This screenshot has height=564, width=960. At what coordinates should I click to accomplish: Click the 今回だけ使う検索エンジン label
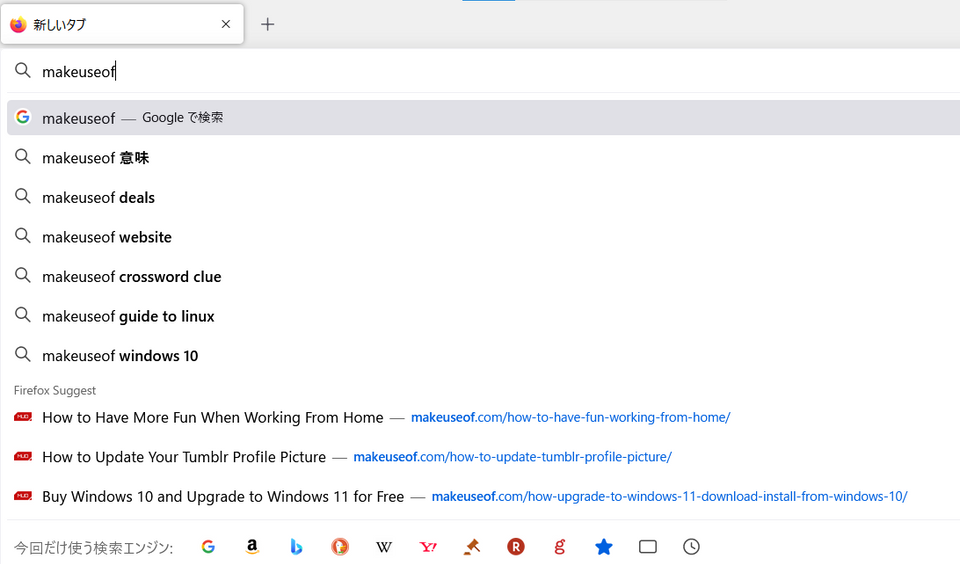tap(94, 547)
